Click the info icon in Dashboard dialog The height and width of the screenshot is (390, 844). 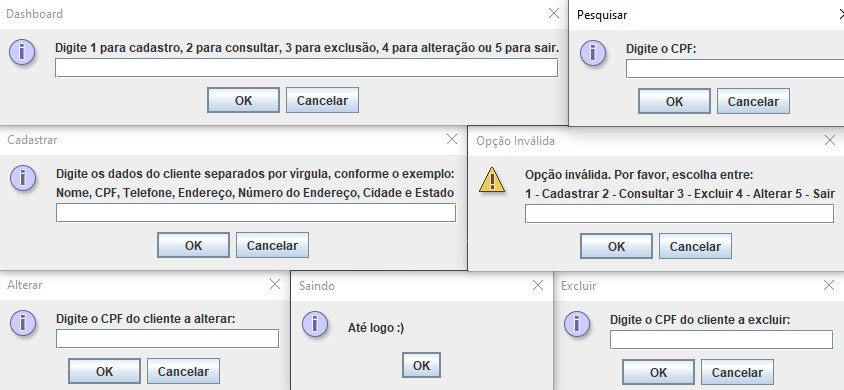[x=22, y=53]
